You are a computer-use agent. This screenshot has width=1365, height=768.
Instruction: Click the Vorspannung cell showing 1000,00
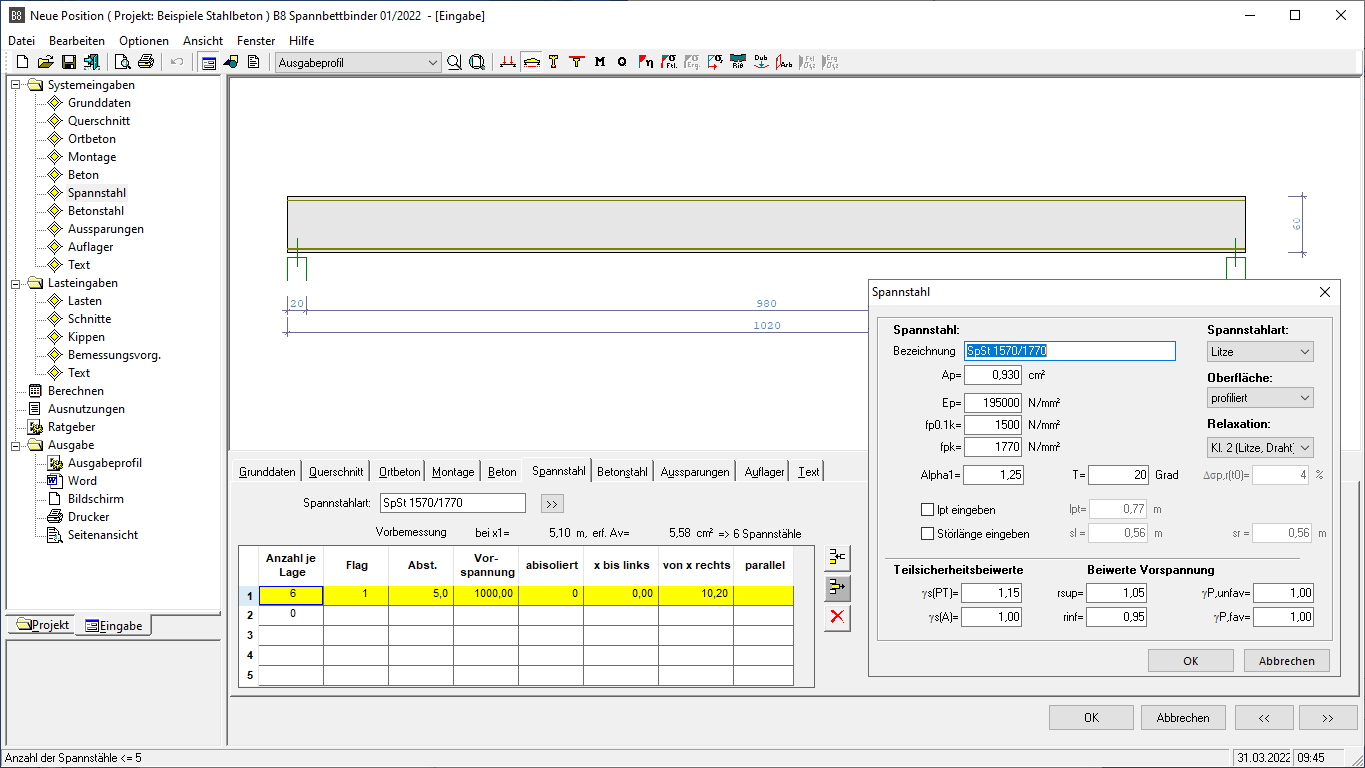[486, 595]
